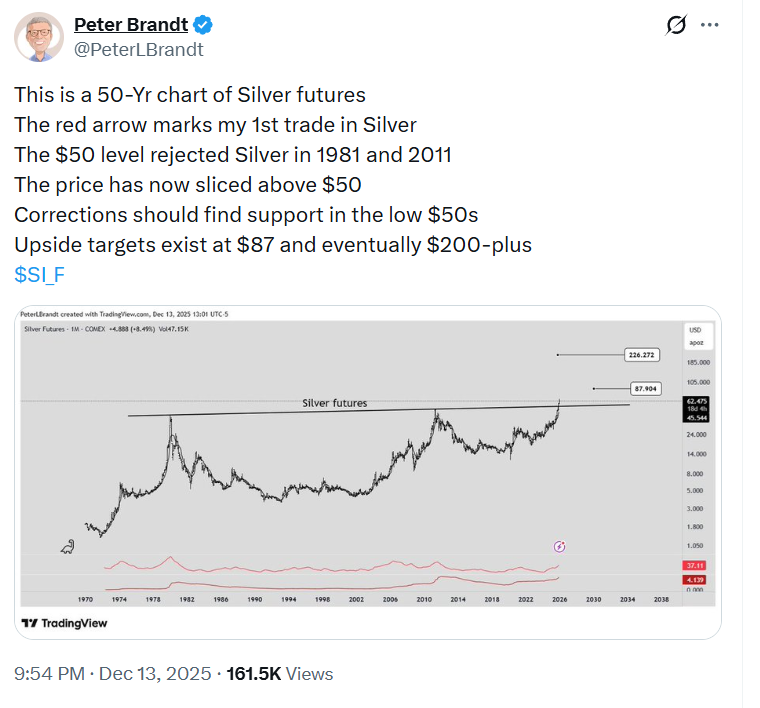Image resolution: width=760 pixels, height=708 pixels.
Task: Open the three-dot more options menu
Action: pyautogui.click(x=709, y=25)
